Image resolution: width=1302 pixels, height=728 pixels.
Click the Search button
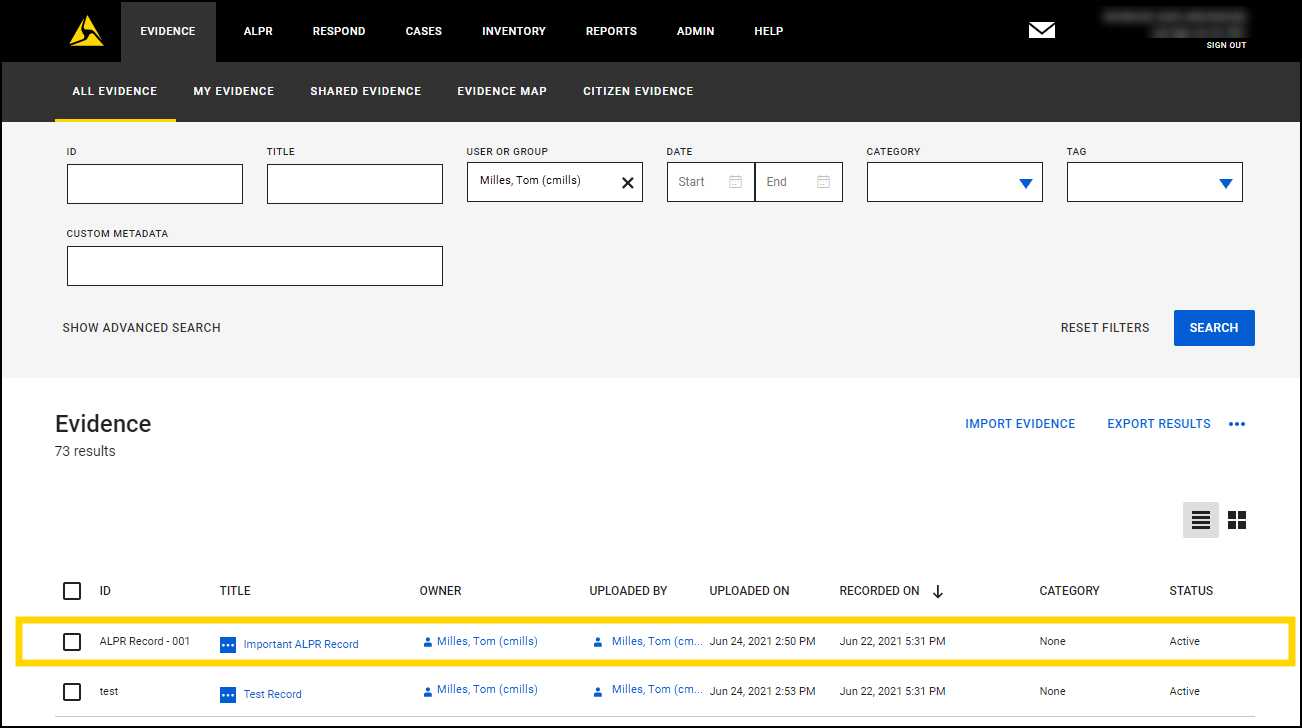[x=1214, y=327]
